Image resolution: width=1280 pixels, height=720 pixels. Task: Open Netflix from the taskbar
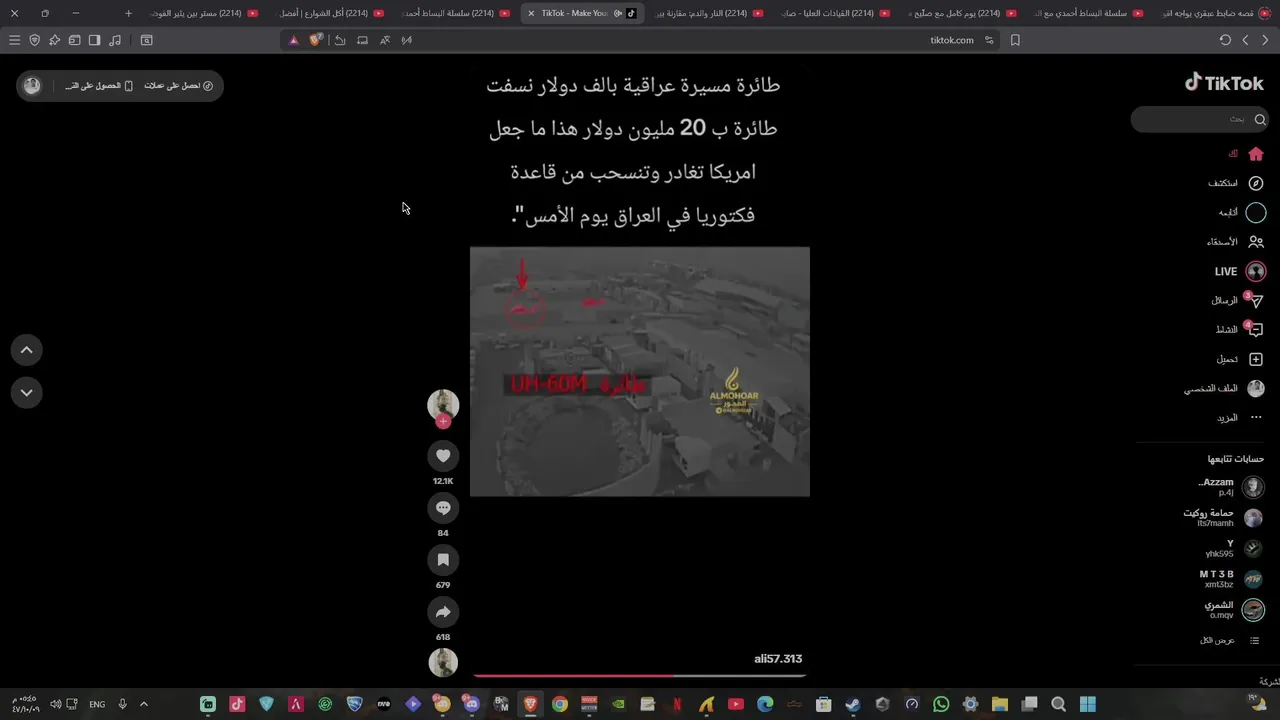coord(677,704)
